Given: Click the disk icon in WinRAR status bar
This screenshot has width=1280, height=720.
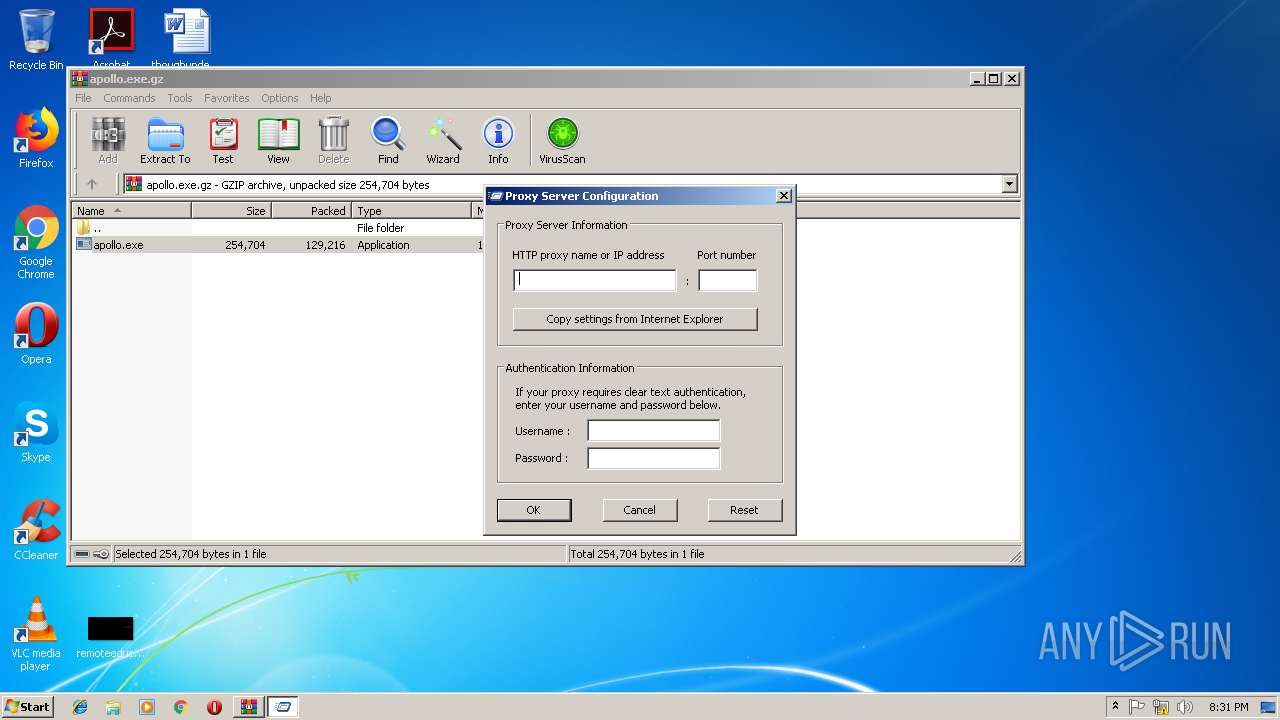Looking at the screenshot, I should point(82,554).
